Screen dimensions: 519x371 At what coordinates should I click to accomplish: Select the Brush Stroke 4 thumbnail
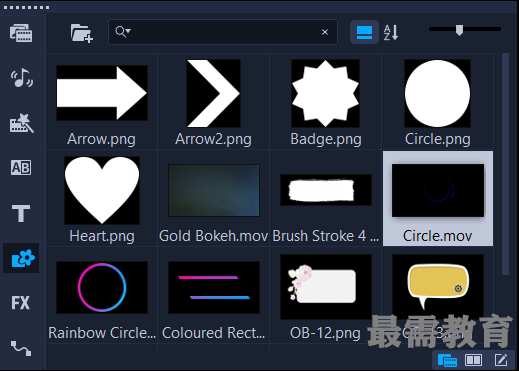[326, 190]
